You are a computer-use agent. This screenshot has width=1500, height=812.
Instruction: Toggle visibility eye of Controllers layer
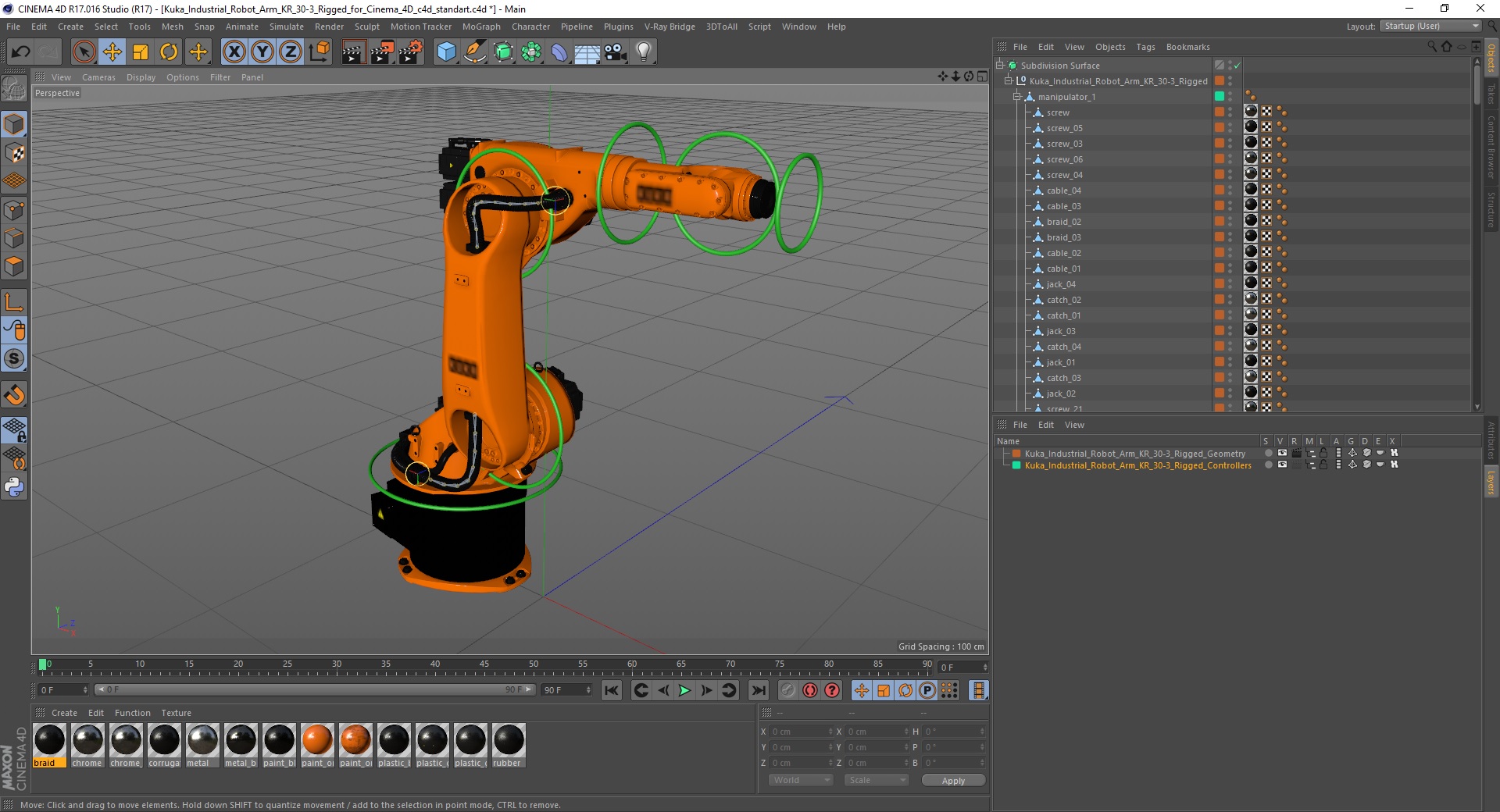click(1282, 465)
